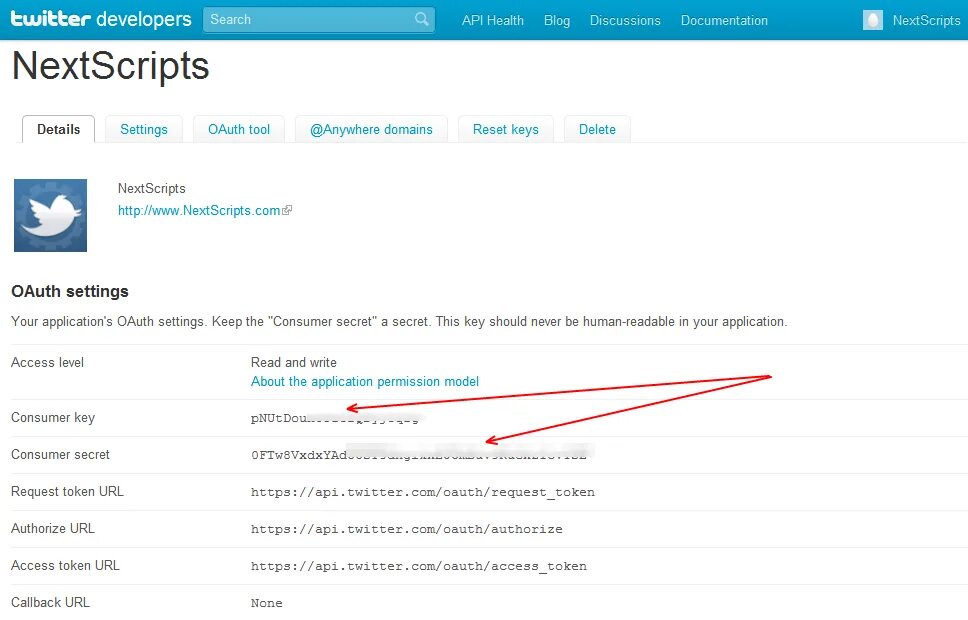Open Discussions in top navigation
This screenshot has width=968, height=620.
point(625,20)
